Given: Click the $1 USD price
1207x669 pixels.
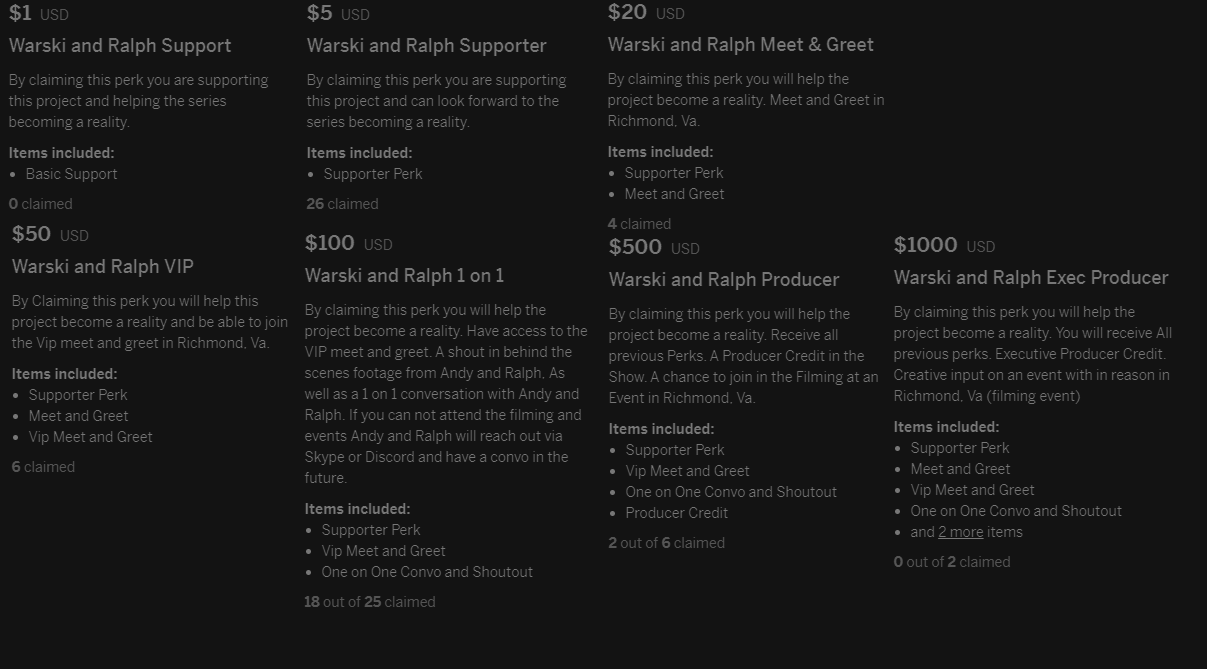Looking at the screenshot, I should 39,14.
